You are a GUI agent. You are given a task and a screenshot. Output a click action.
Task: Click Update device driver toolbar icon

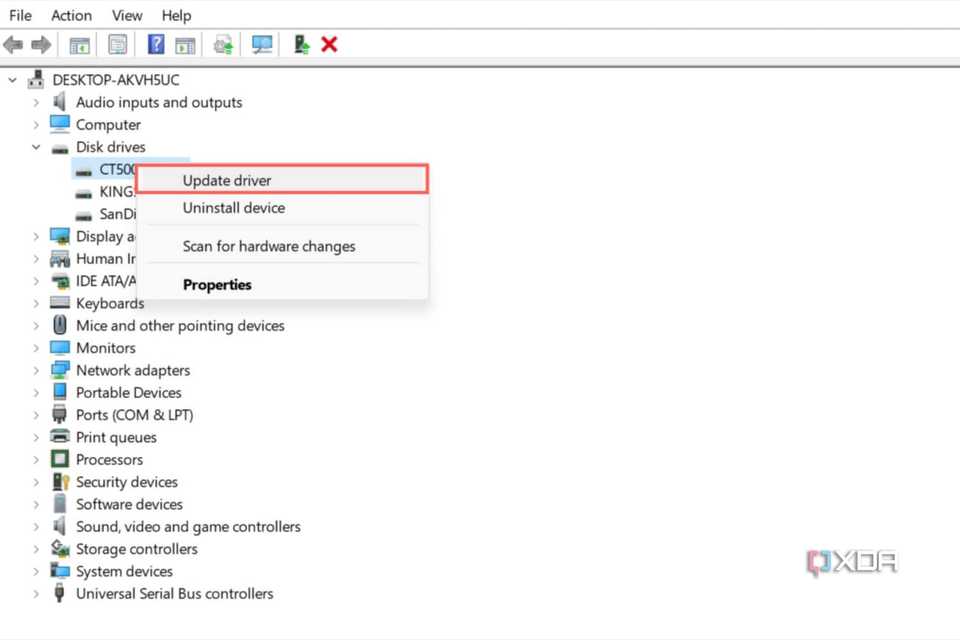223,45
